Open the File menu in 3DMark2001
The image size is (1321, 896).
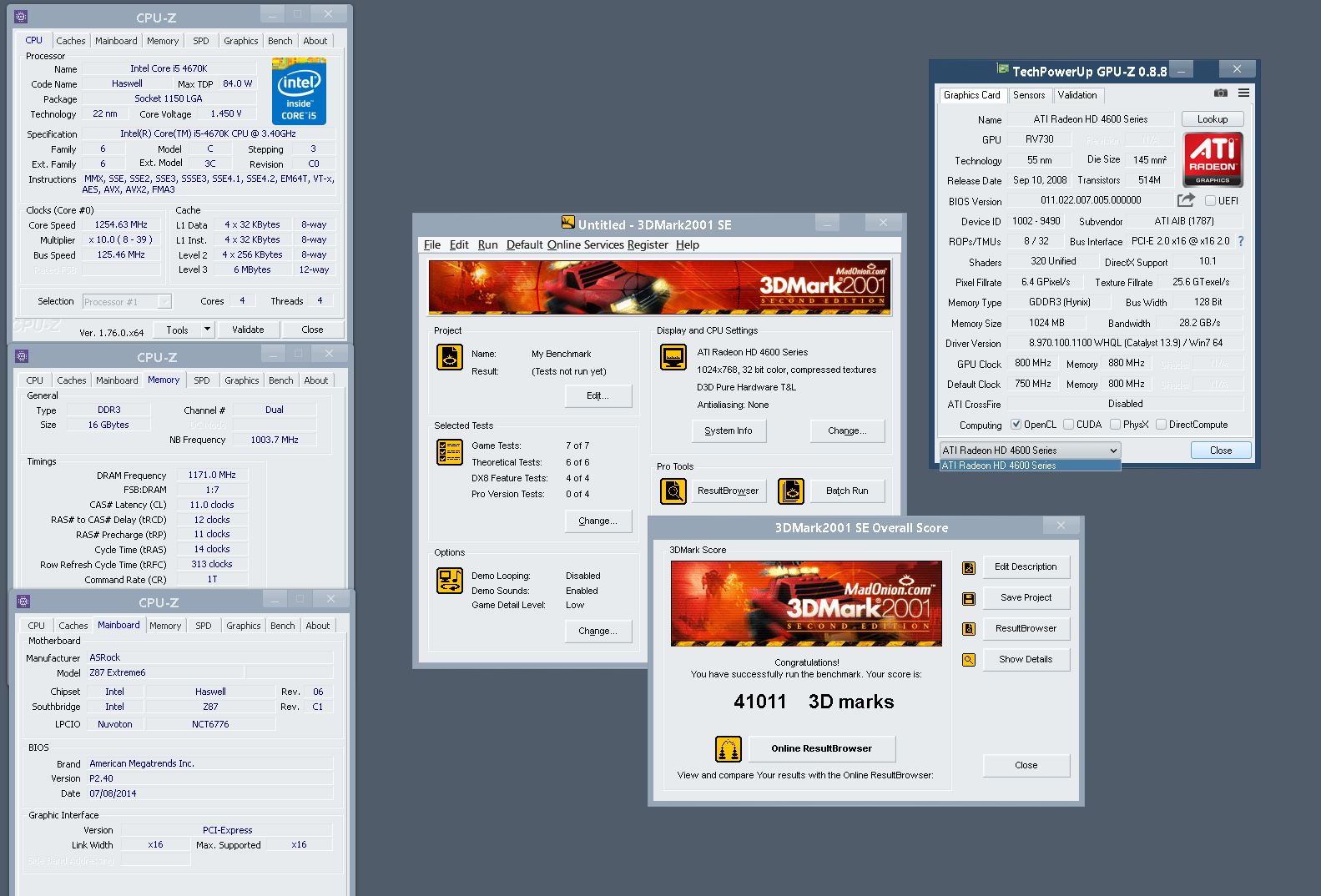coord(432,245)
